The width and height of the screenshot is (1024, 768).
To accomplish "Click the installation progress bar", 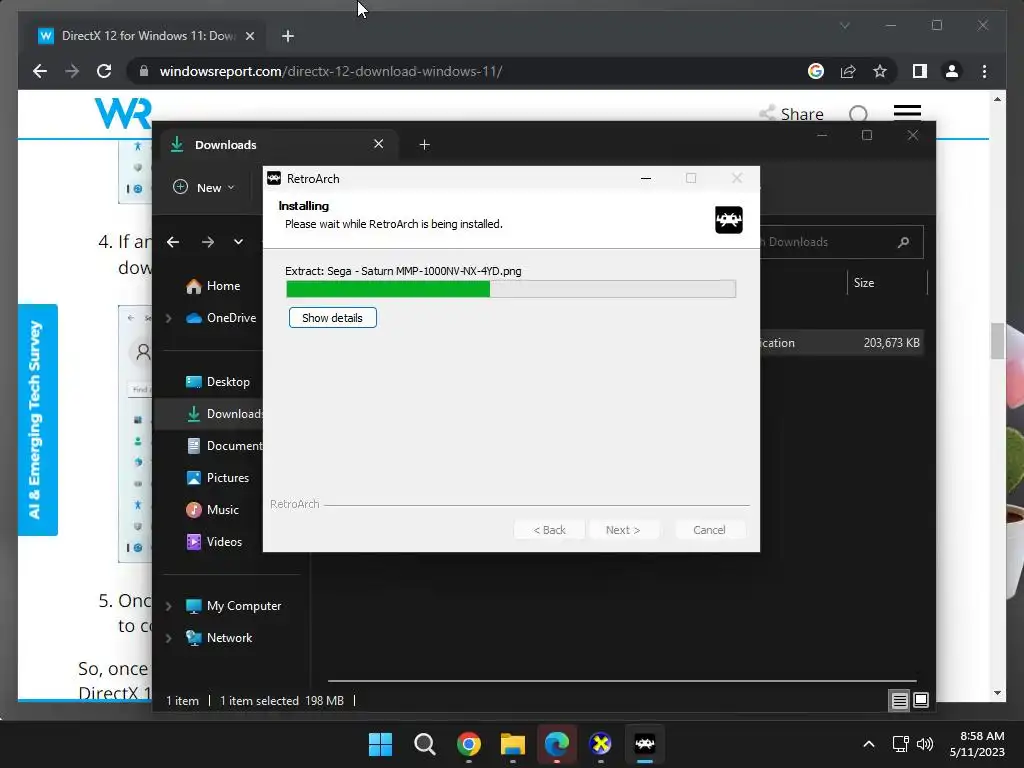I will pyautogui.click(x=511, y=289).
